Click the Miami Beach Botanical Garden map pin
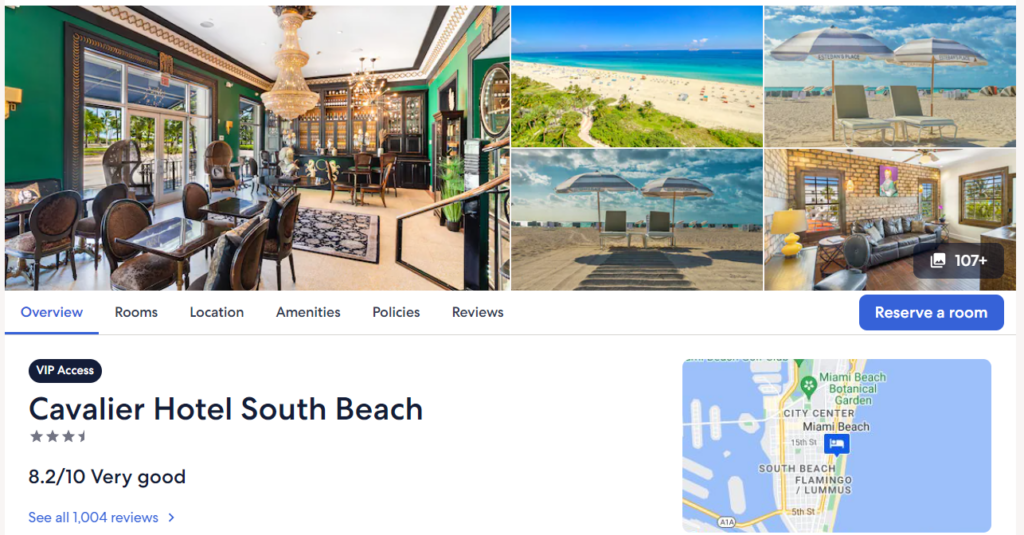The height and width of the screenshot is (535, 1024). (808, 384)
